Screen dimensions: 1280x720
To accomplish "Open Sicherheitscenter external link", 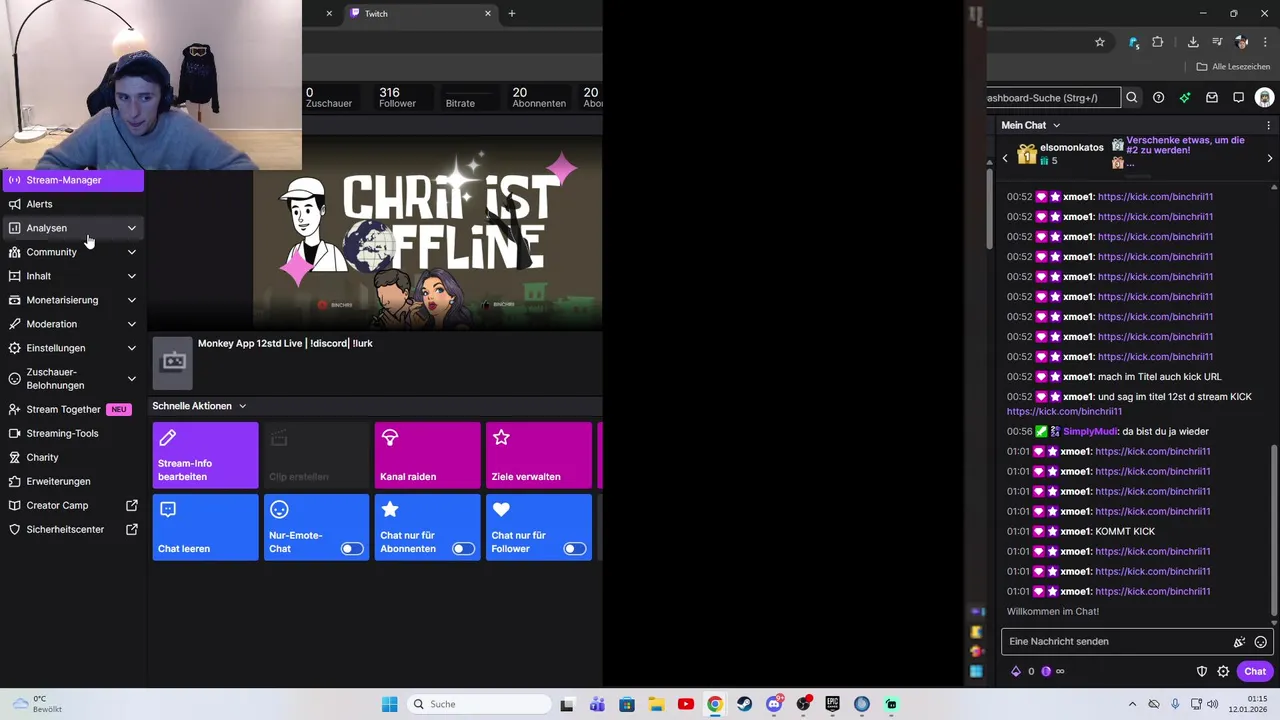I will [x=72, y=529].
